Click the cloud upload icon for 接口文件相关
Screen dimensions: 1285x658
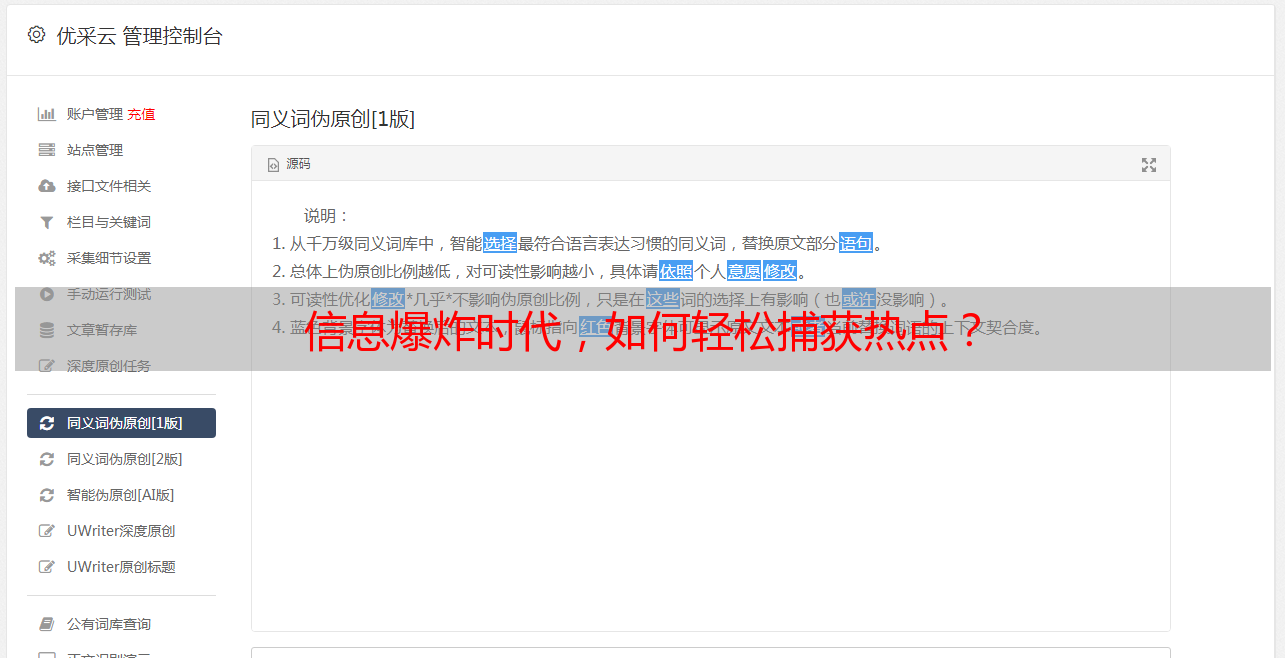46,186
